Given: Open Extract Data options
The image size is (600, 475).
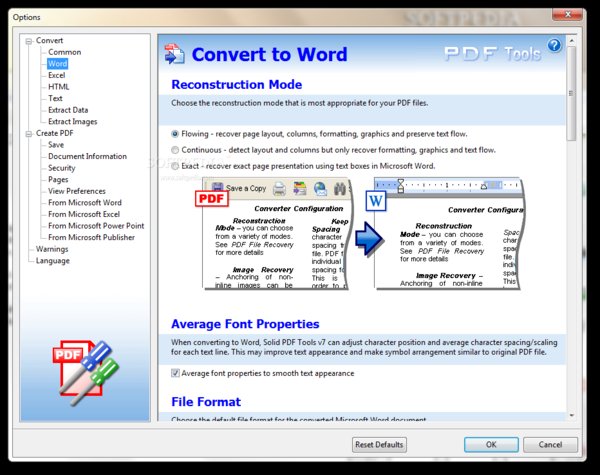Looking at the screenshot, I should [x=68, y=110].
